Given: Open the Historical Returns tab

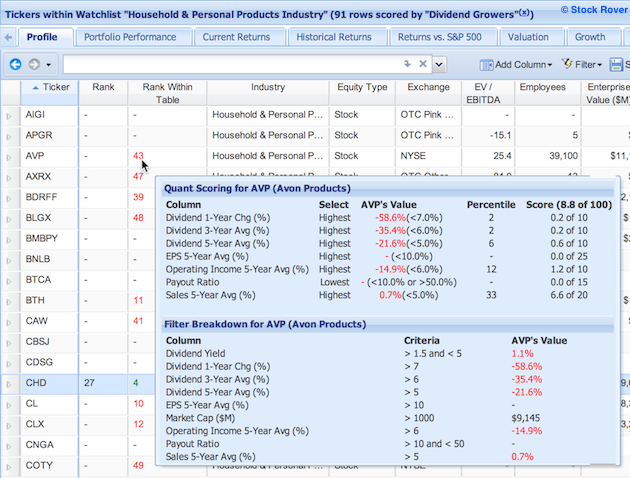Looking at the screenshot, I should point(334,37).
